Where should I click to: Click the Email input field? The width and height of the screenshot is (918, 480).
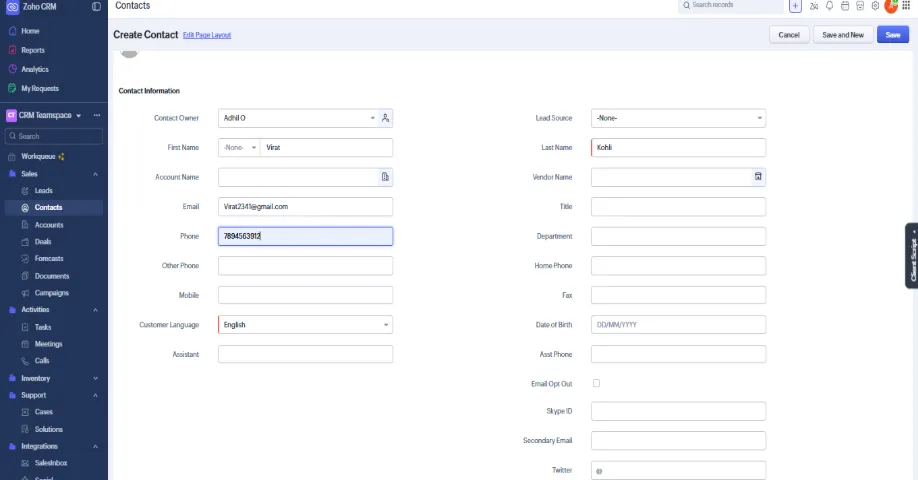(305, 207)
